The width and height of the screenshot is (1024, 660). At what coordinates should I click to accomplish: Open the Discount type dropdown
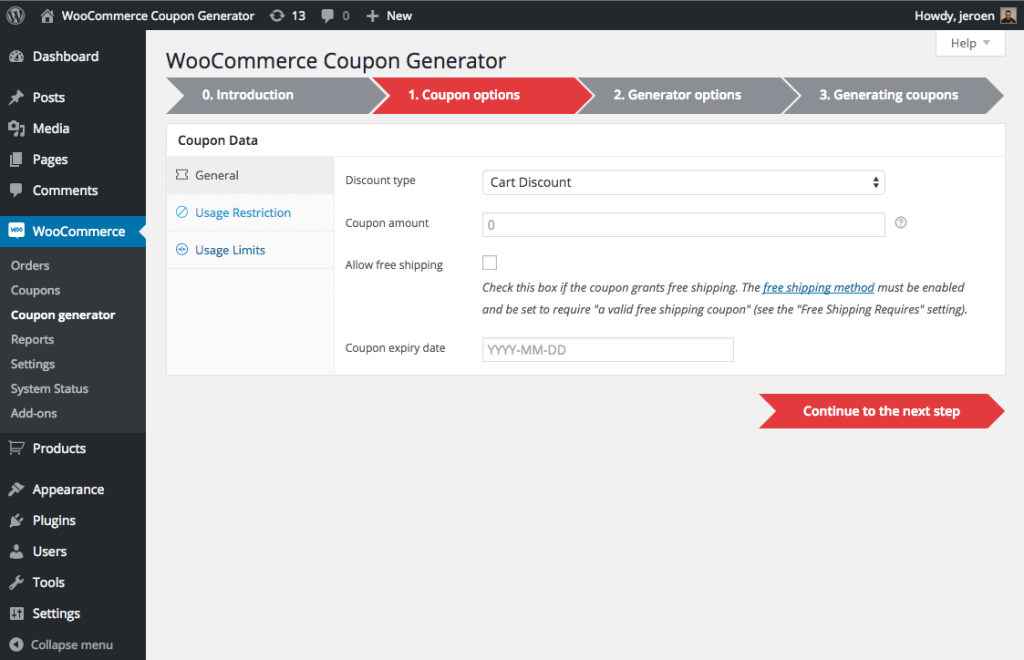[683, 182]
